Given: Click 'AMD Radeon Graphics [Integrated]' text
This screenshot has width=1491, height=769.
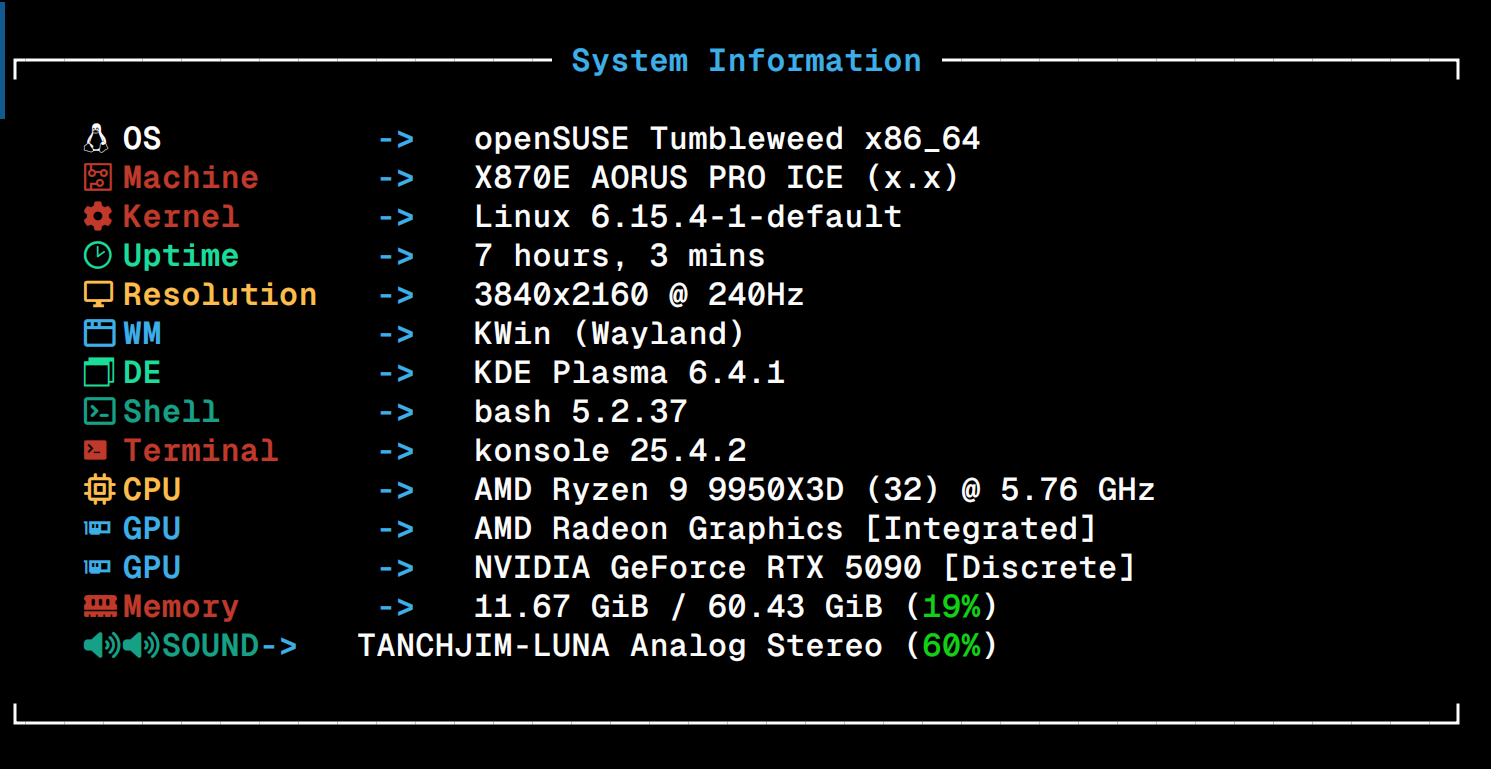Looking at the screenshot, I should coord(785,528).
